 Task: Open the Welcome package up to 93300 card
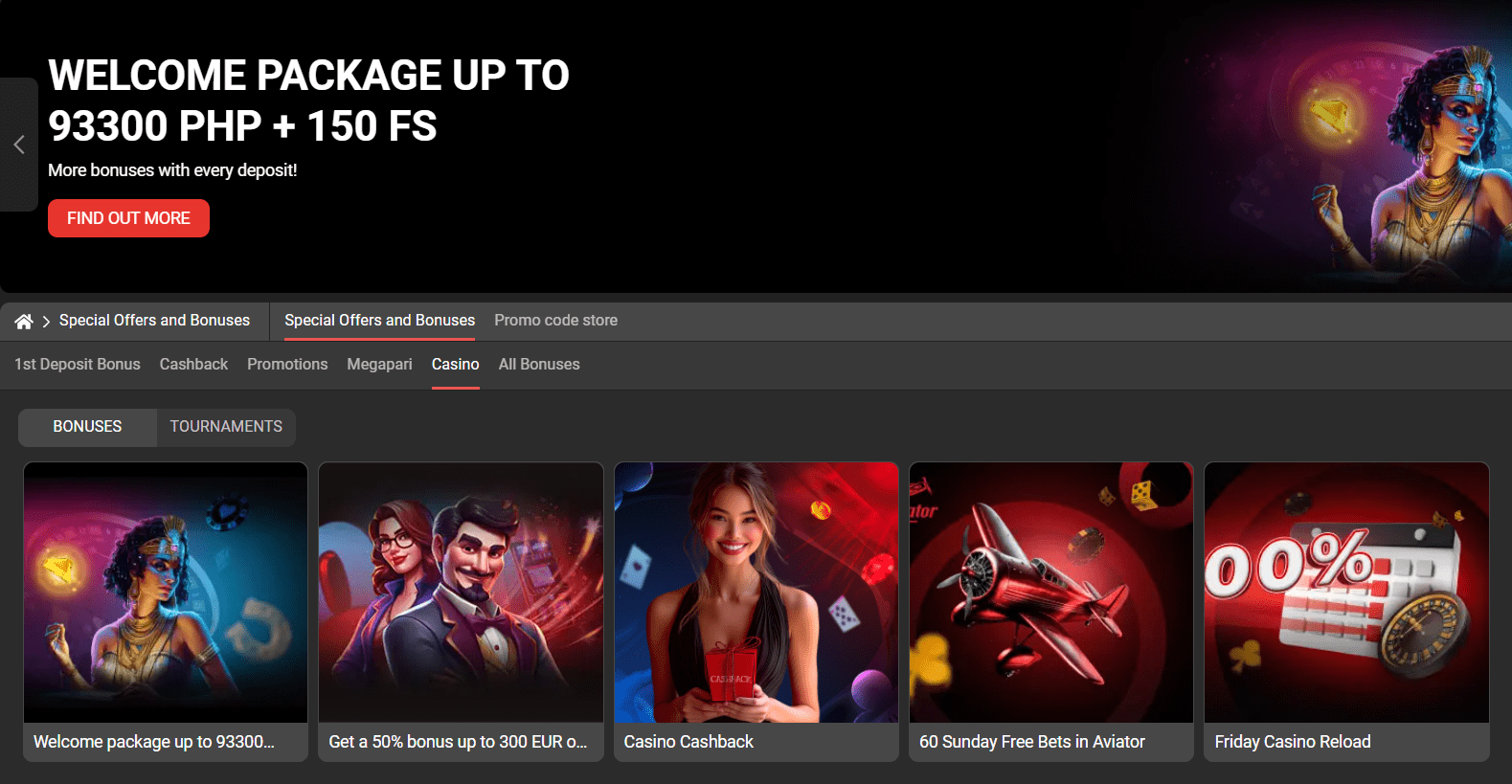[166, 611]
